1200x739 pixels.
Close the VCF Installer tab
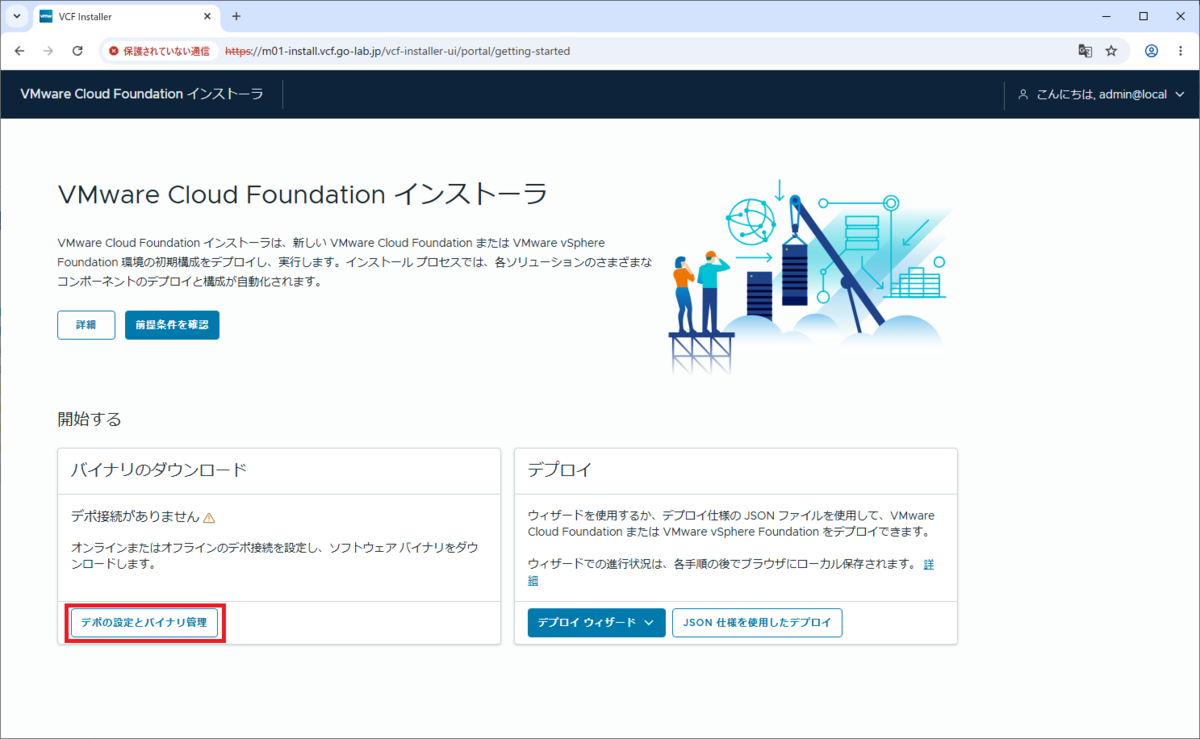click(207, 16)
